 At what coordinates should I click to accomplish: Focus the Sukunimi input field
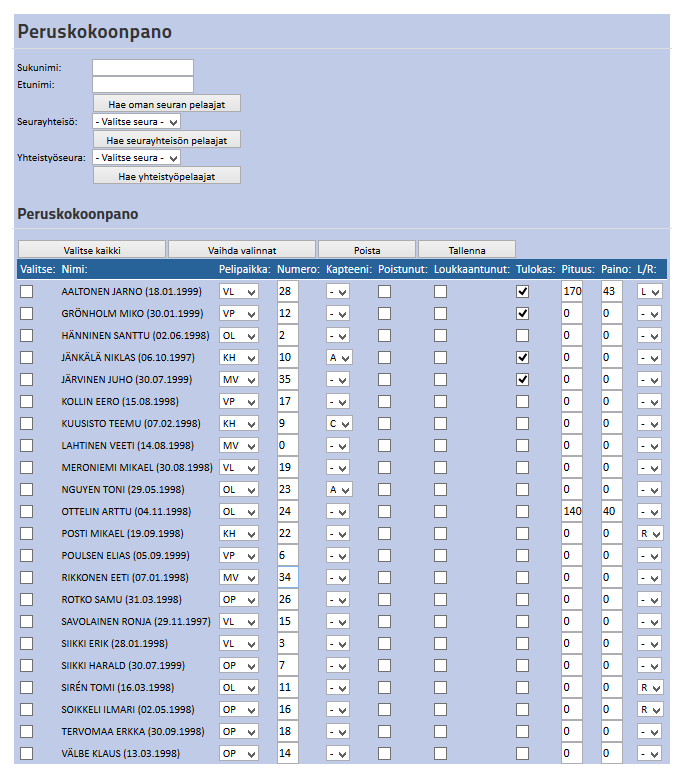(x=143, y=68)
